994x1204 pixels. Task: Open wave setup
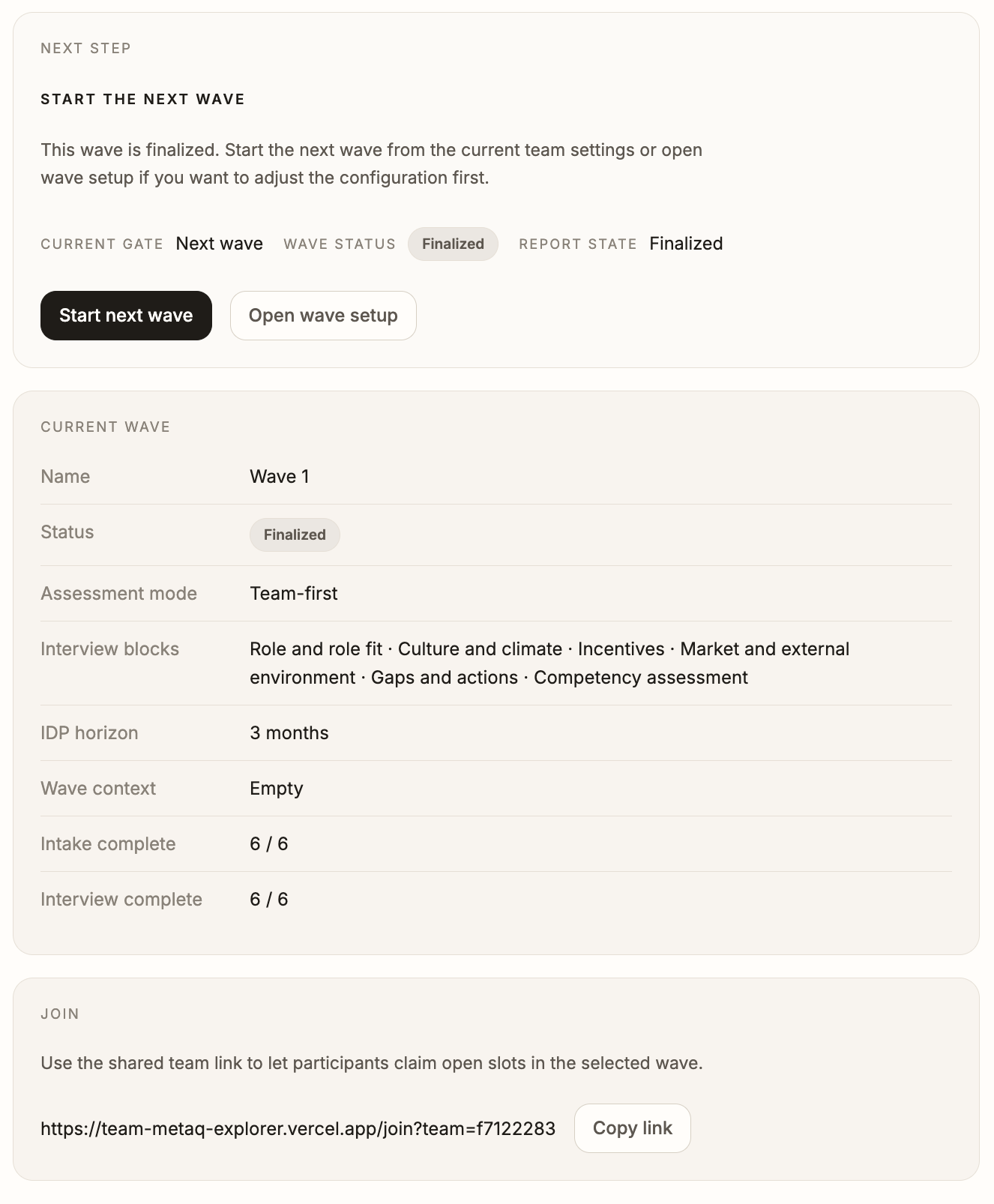(323, 316)
